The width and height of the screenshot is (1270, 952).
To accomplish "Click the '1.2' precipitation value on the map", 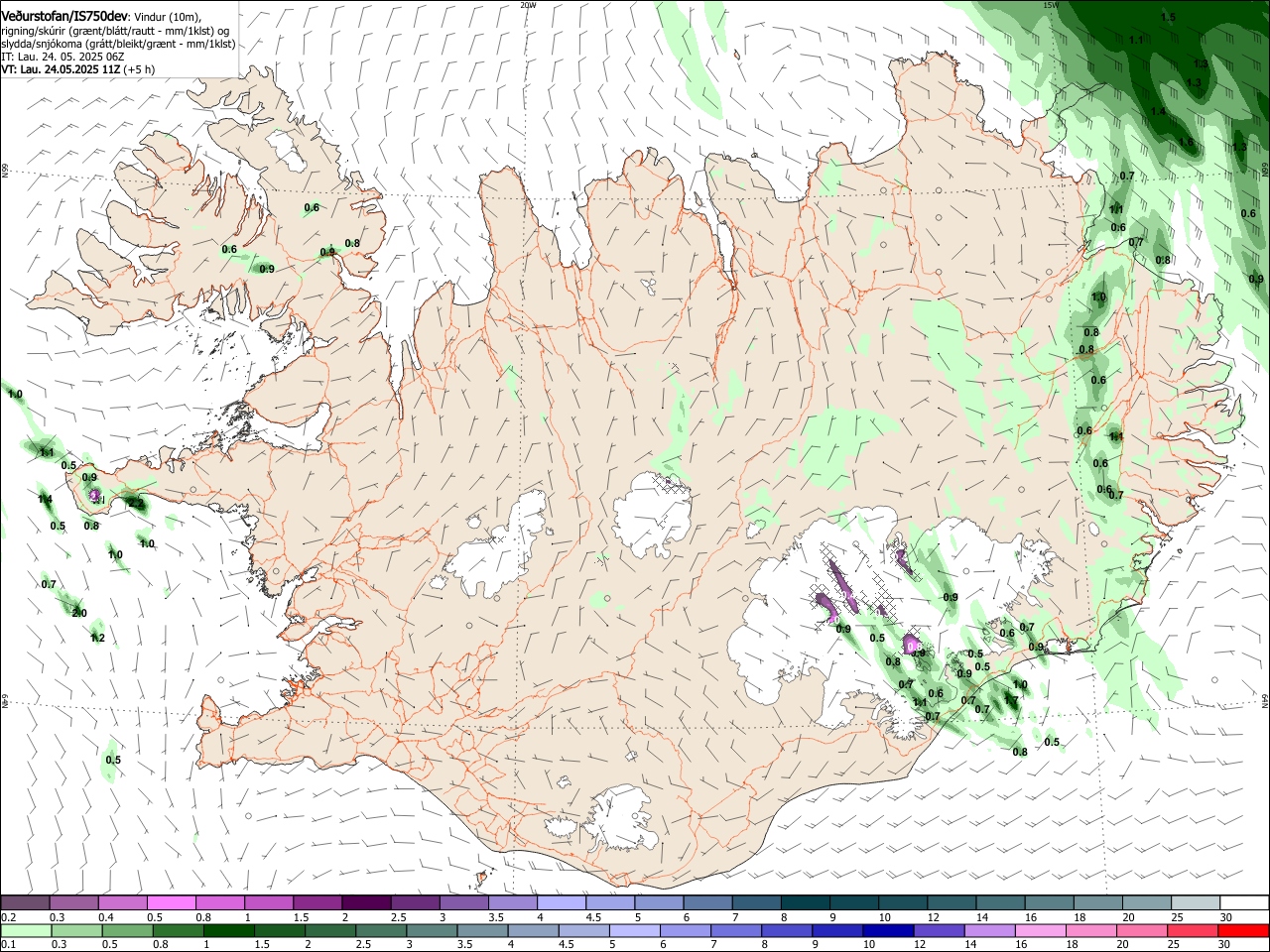I will click(97, 638).
